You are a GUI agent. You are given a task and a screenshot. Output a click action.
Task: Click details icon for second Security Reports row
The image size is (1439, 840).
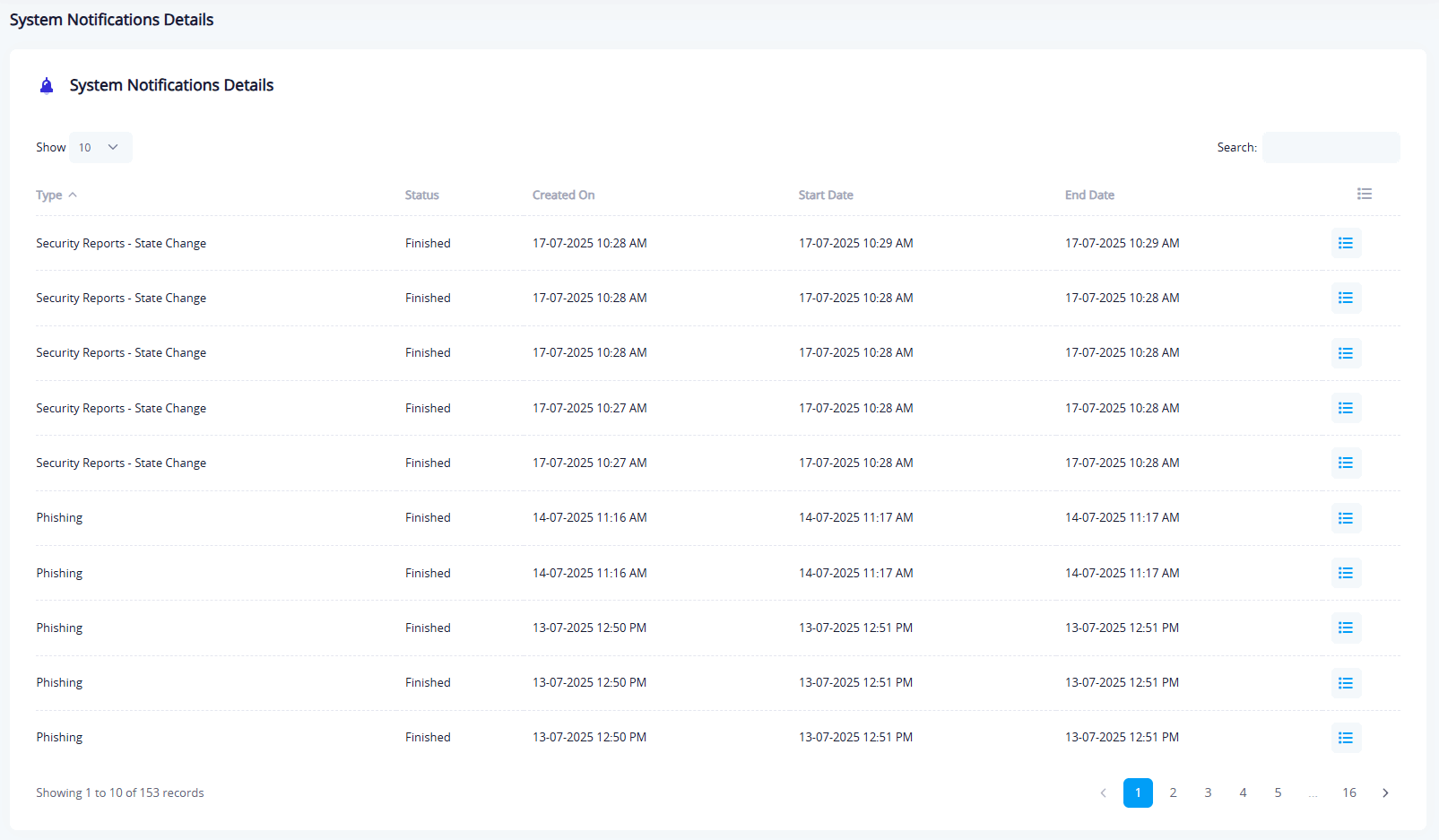(1346, 298)
